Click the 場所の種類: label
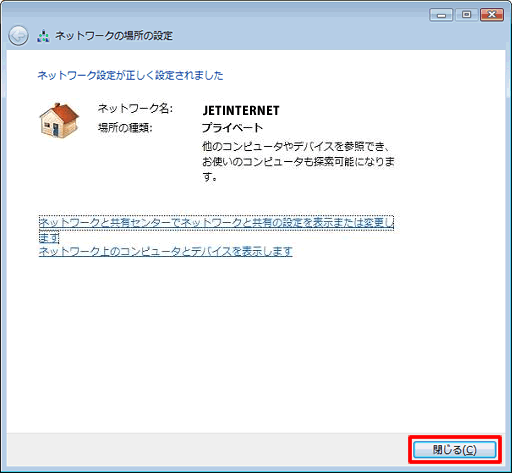This screenshot has width=512, height=473. click(125, 127)
